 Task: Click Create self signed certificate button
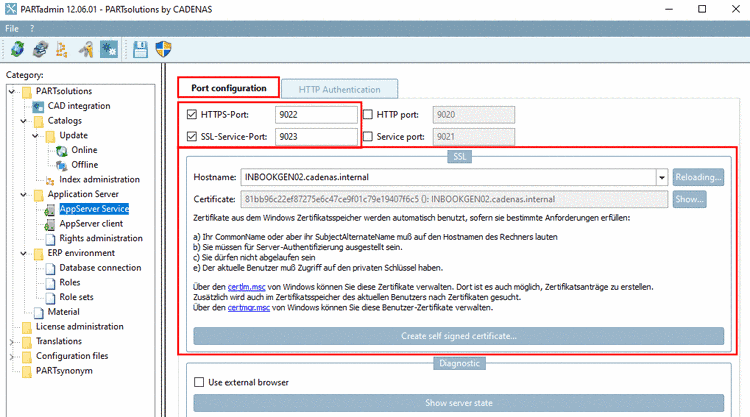459,336
